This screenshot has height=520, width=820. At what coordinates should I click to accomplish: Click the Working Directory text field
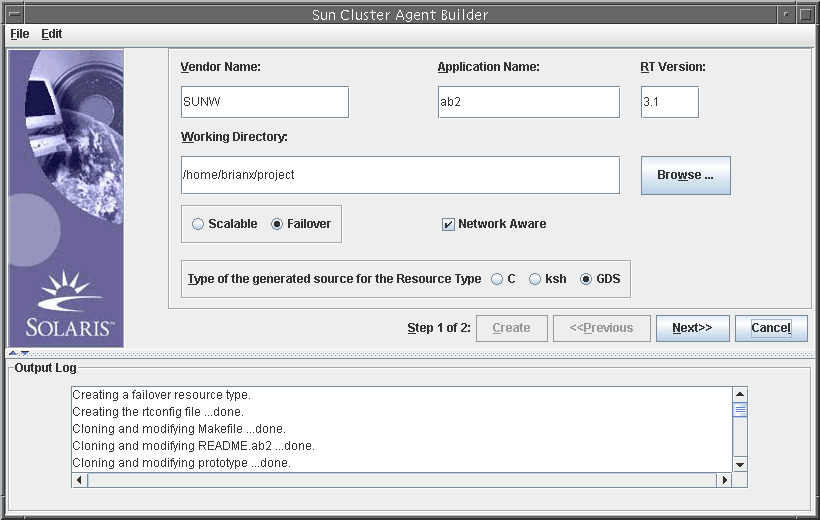400,175
